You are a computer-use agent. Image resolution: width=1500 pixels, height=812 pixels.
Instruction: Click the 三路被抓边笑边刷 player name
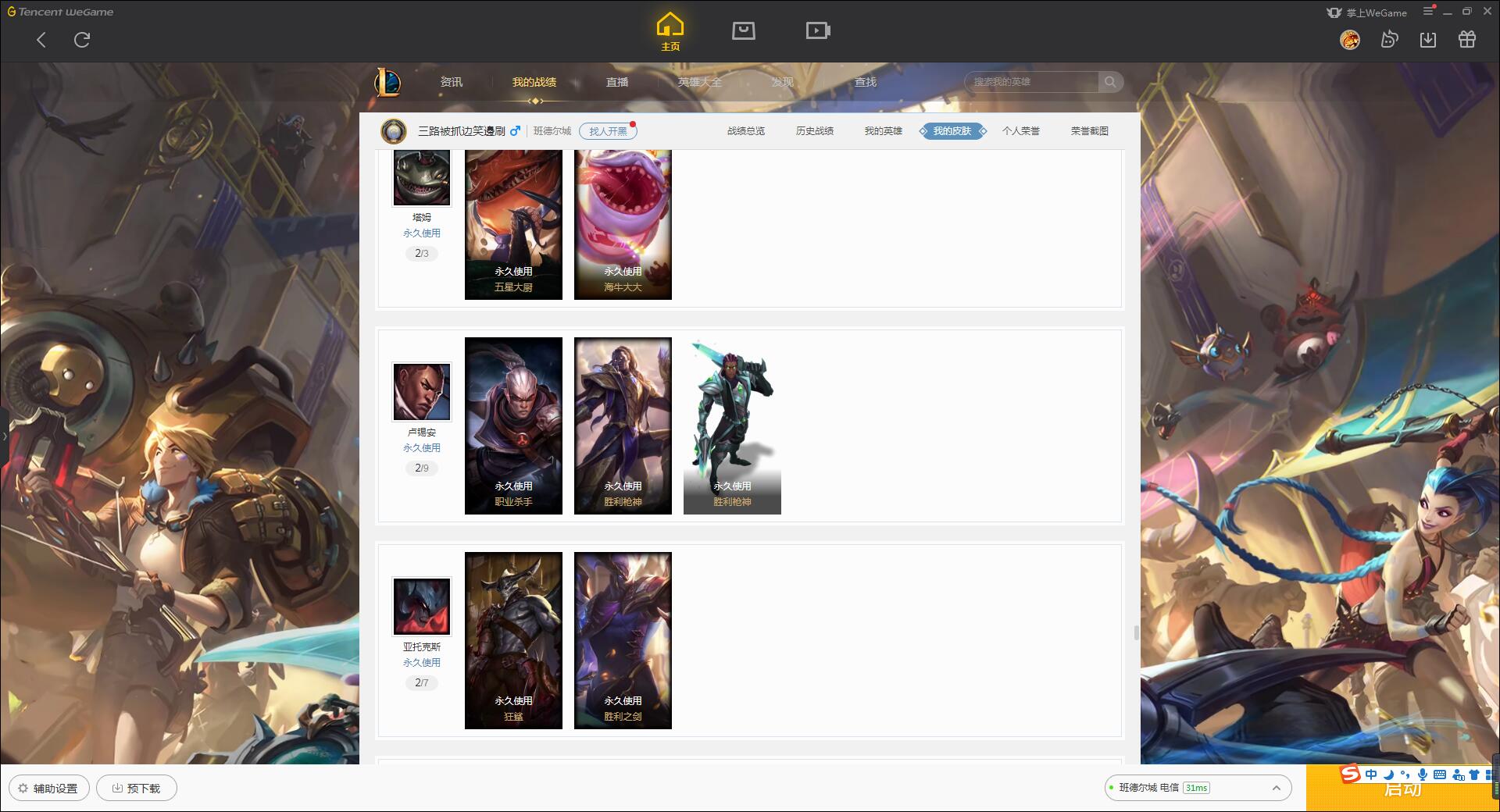pos(462,131)
